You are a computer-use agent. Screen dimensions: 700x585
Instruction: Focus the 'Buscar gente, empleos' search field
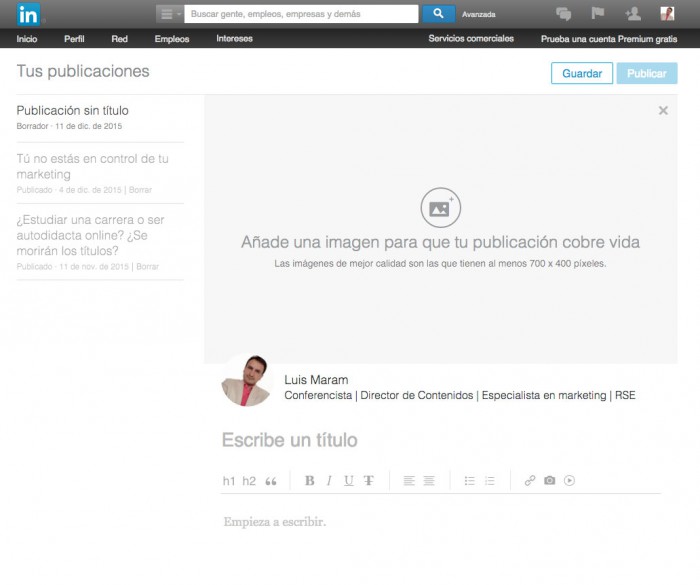click(x=301, y=14)
